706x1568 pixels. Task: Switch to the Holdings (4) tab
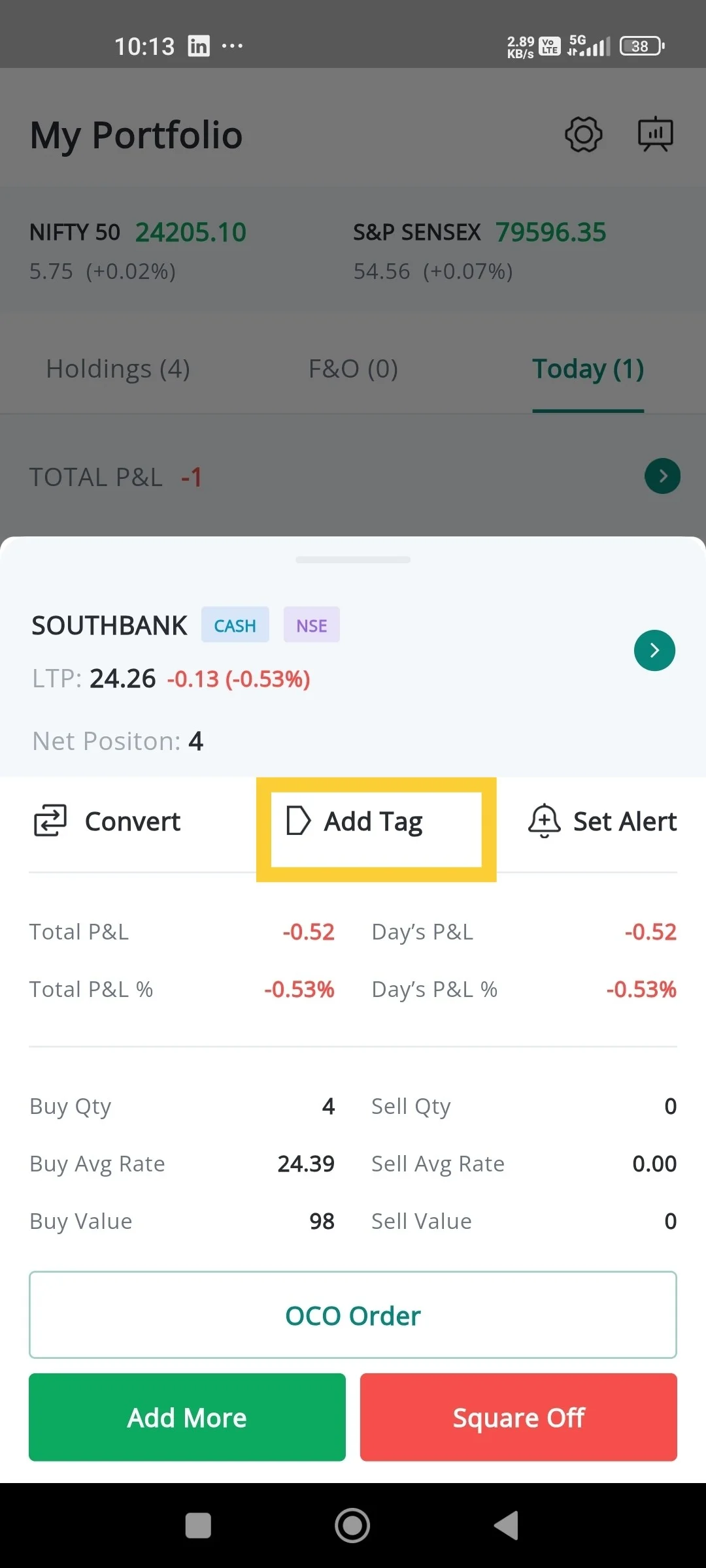coord(118,369)
